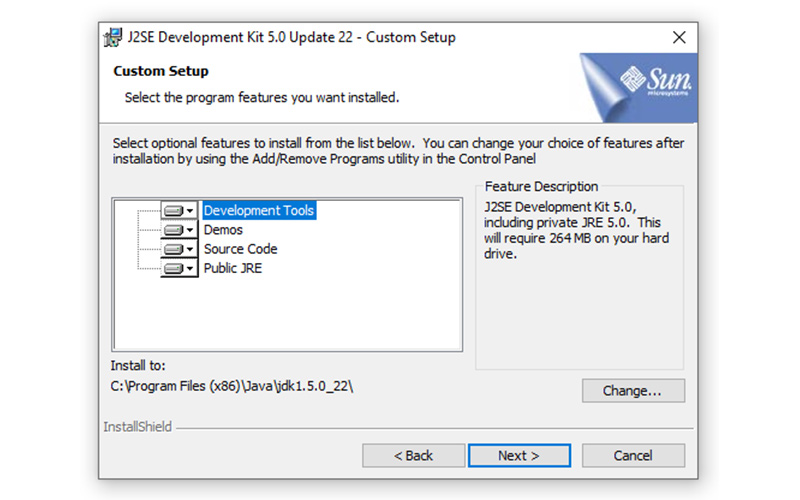This screenshot has height=500, width=800.
Task: Cancel the installation
Action: 633,455
